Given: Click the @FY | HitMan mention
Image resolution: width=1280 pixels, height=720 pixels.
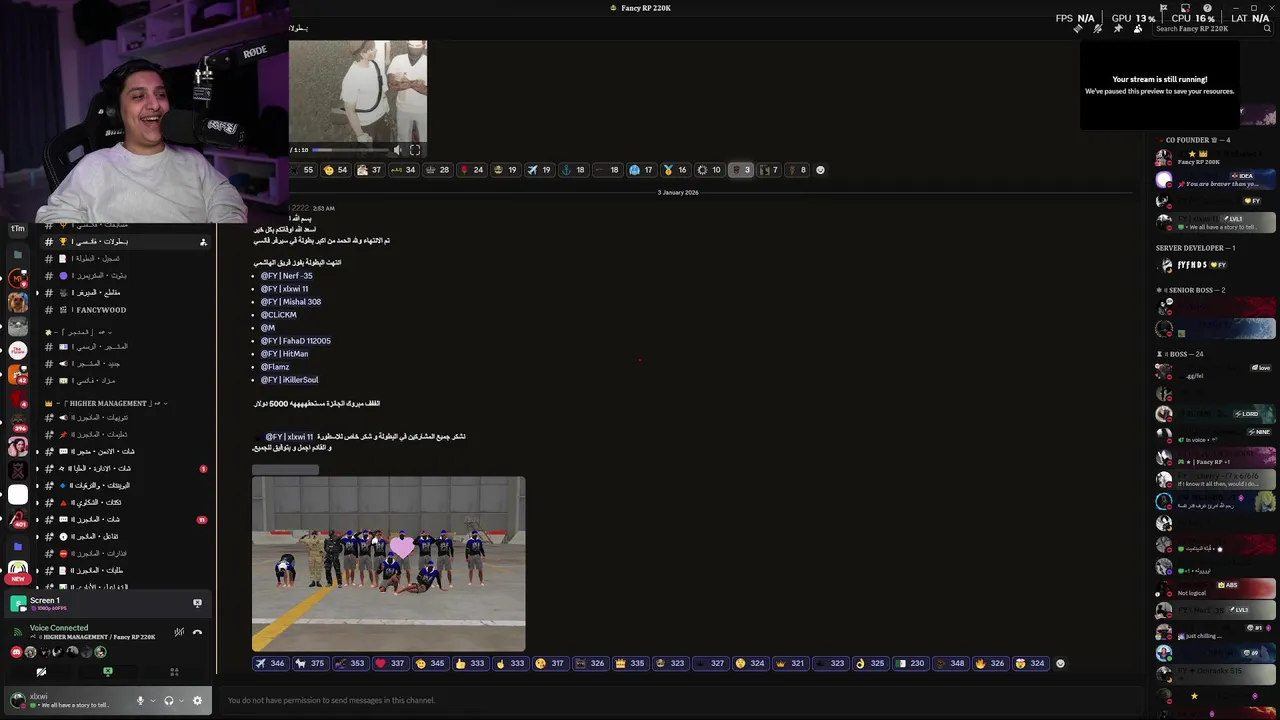Looking at the screenshot, I should coord(284,354).
